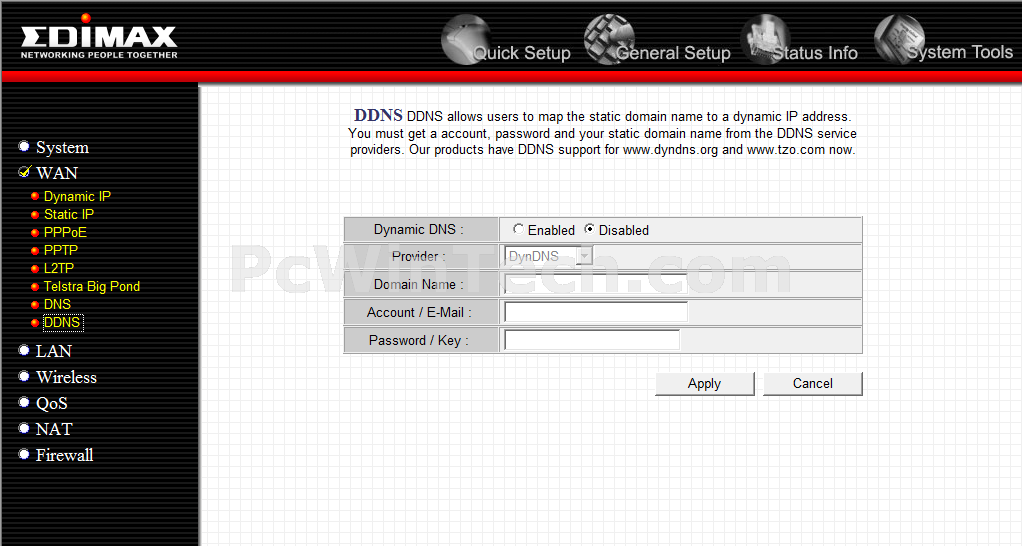Click the Edimax logo

98,37
